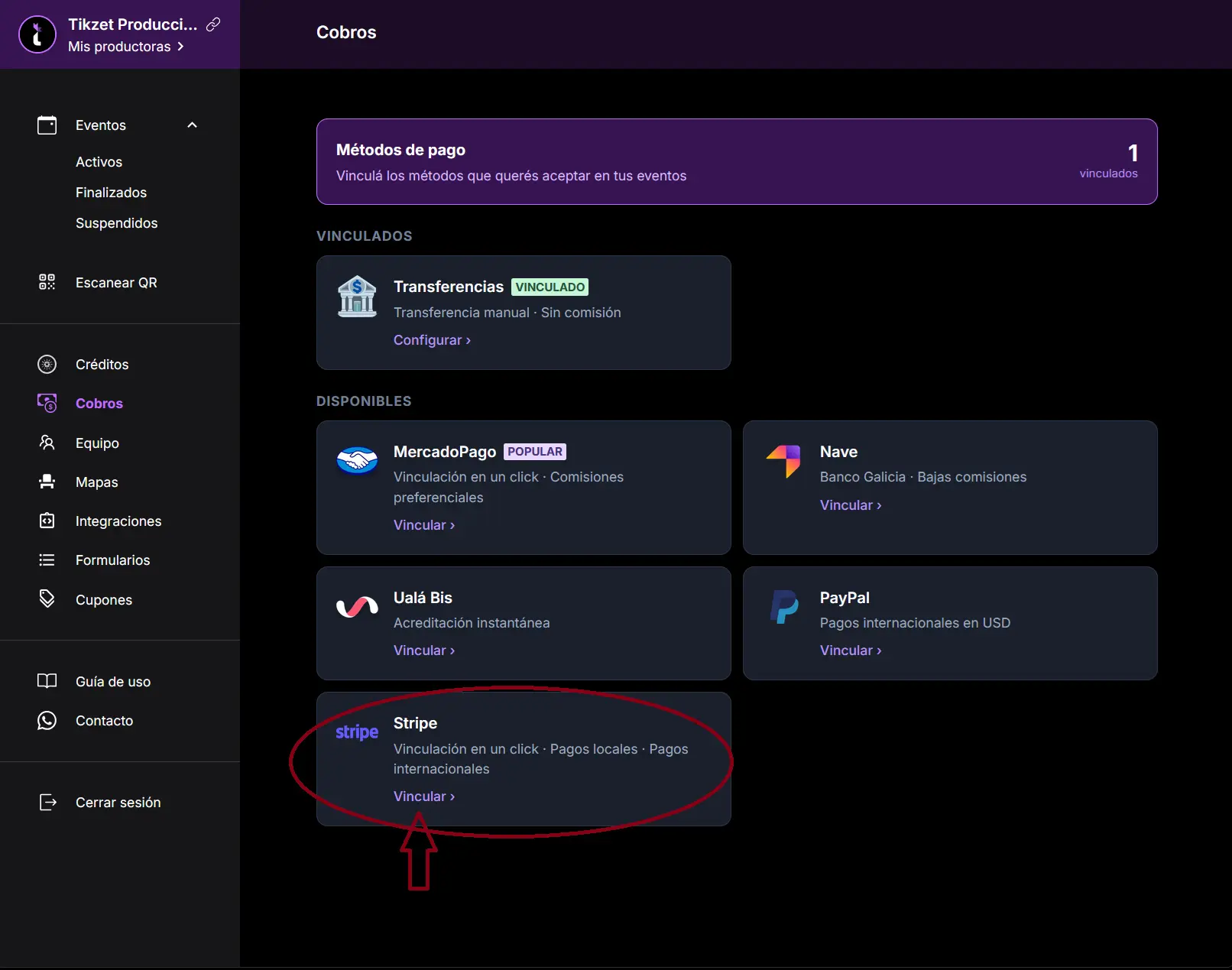
Task: Select Integraciones in the sidebar
Action: tap(118, 521)
